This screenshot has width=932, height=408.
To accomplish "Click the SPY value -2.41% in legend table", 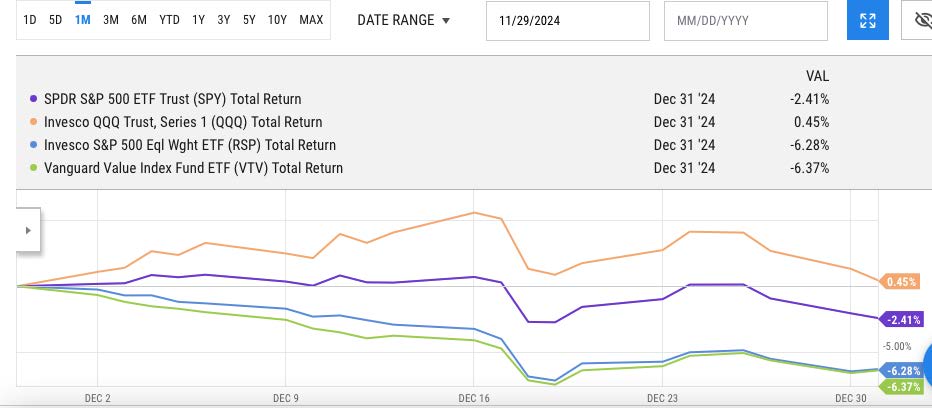I will click(810, 99).
